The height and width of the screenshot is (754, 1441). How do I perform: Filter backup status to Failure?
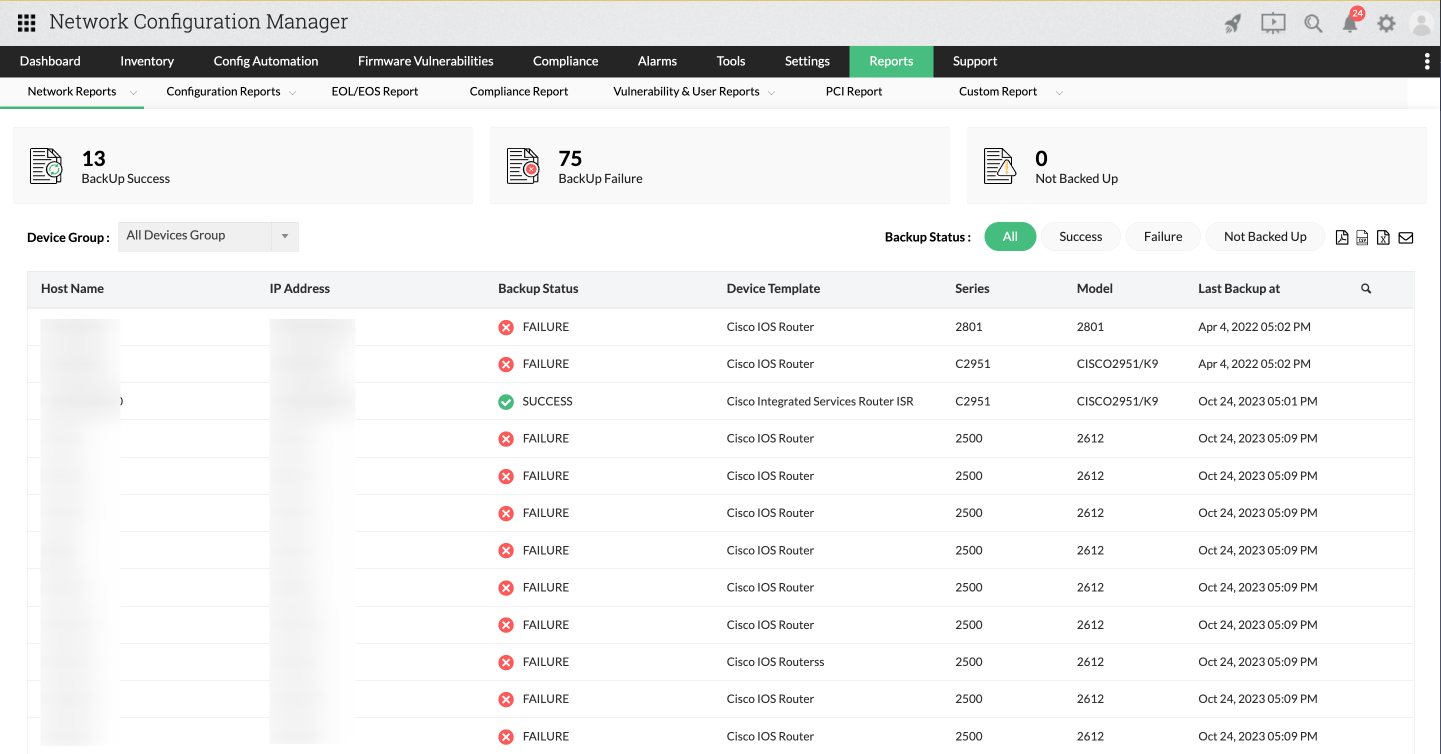click(x=1163, y=237)
